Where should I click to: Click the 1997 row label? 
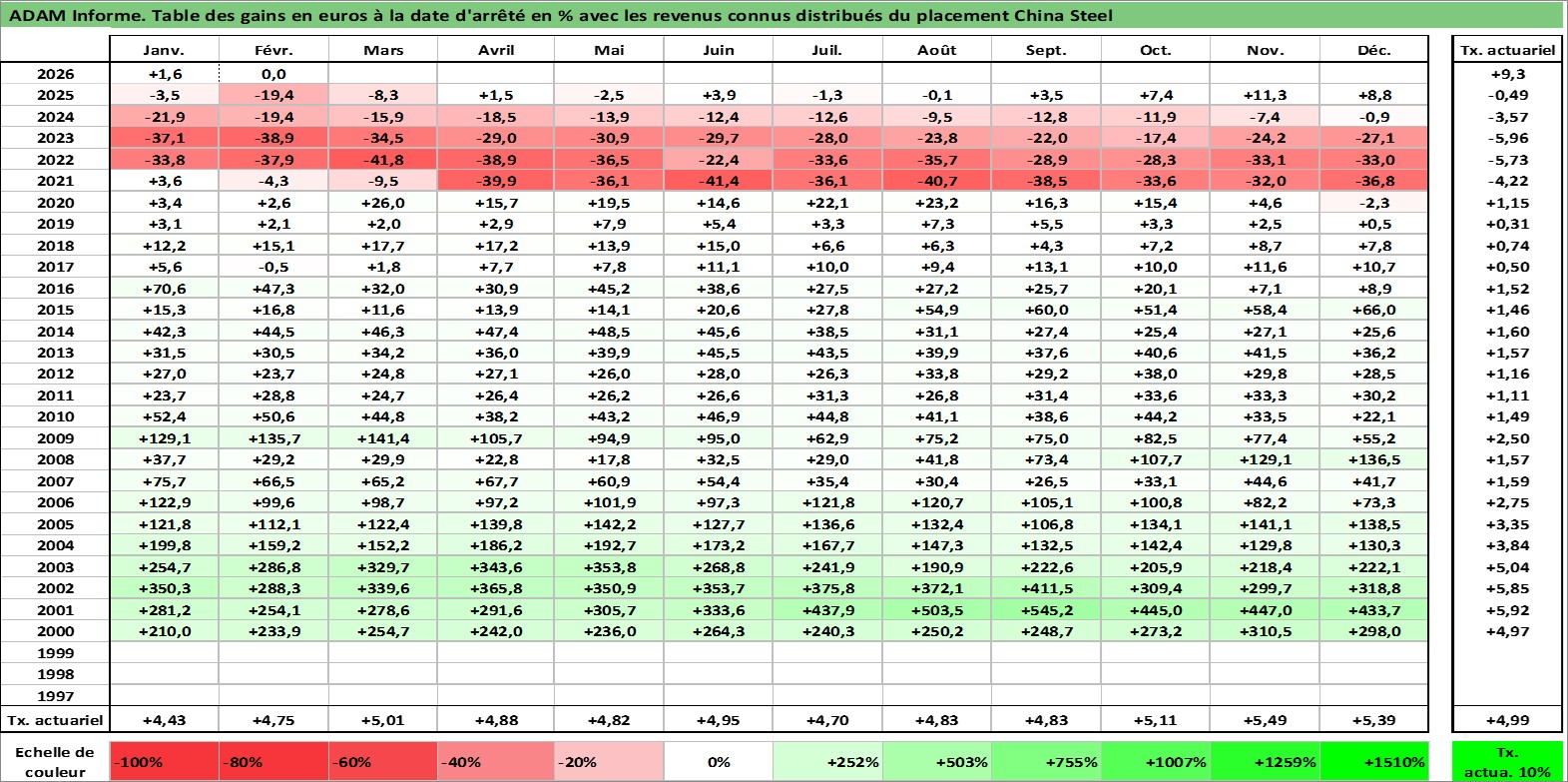(55, 696)
